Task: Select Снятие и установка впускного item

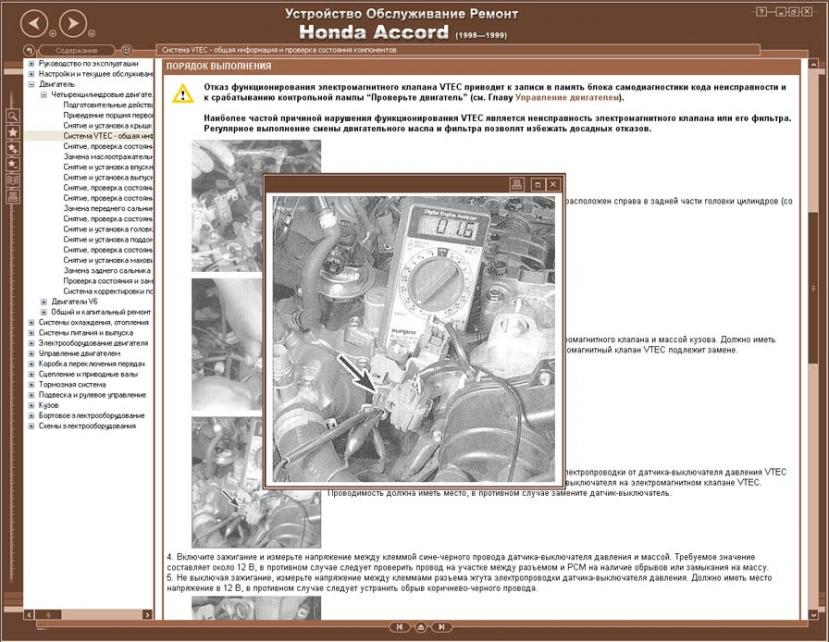Action: [x=108, y=167]
